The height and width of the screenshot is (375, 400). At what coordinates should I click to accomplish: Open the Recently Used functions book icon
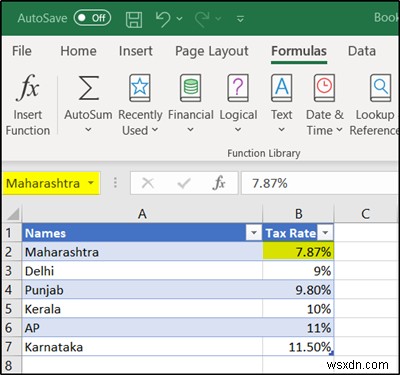(140, 88)
